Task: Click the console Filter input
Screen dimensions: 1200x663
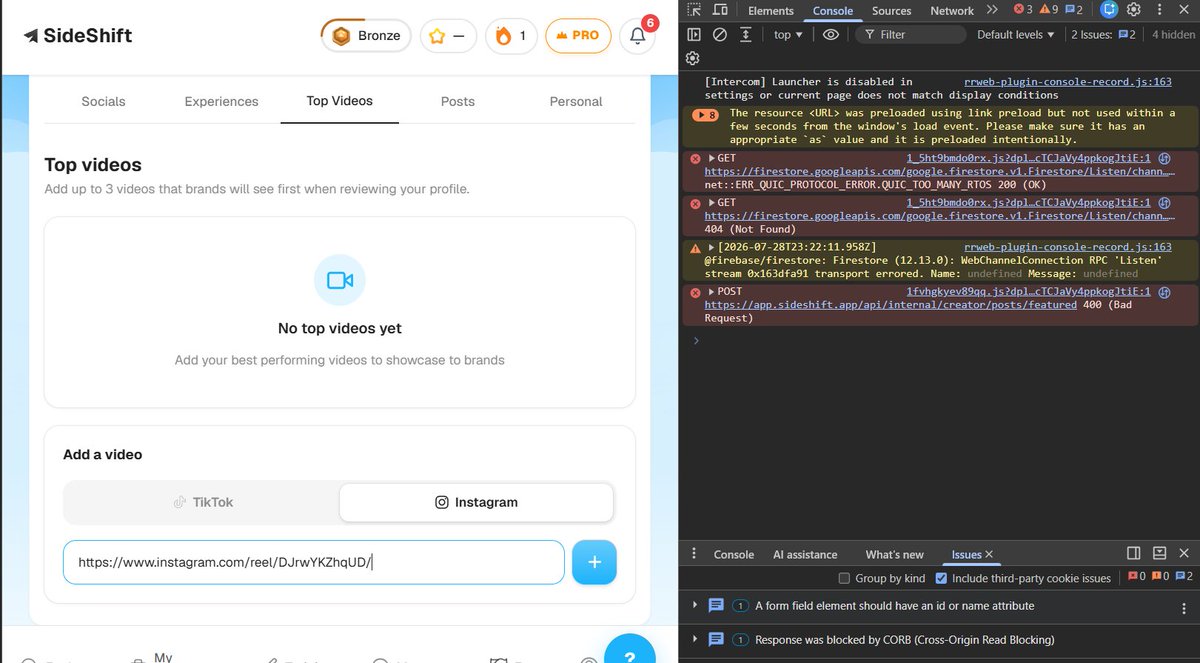Action: pos(910,34)
